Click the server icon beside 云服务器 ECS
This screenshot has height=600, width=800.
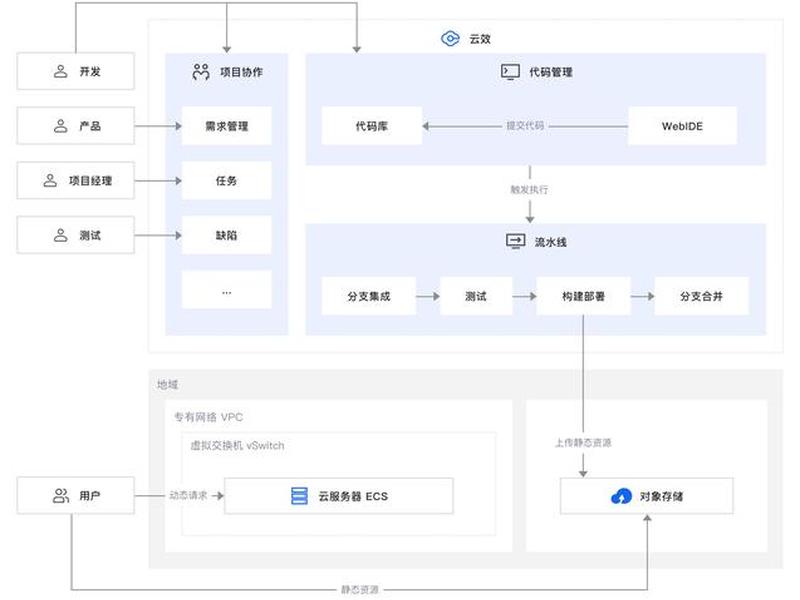pyautogui.click(x=299, y=496)
